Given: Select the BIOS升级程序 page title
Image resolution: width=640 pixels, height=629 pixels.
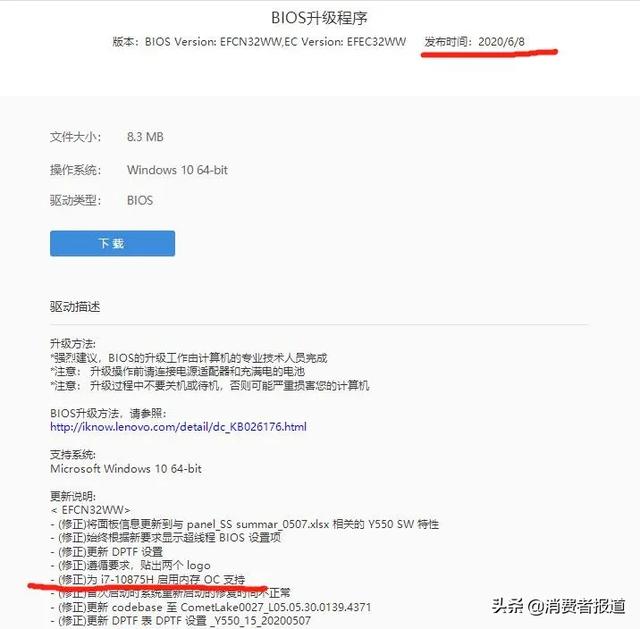Looking at the screenshot, I should point(319,18).
